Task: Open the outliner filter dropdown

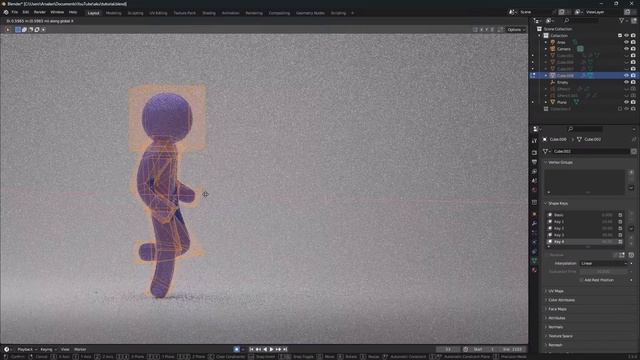Action: 623,20
